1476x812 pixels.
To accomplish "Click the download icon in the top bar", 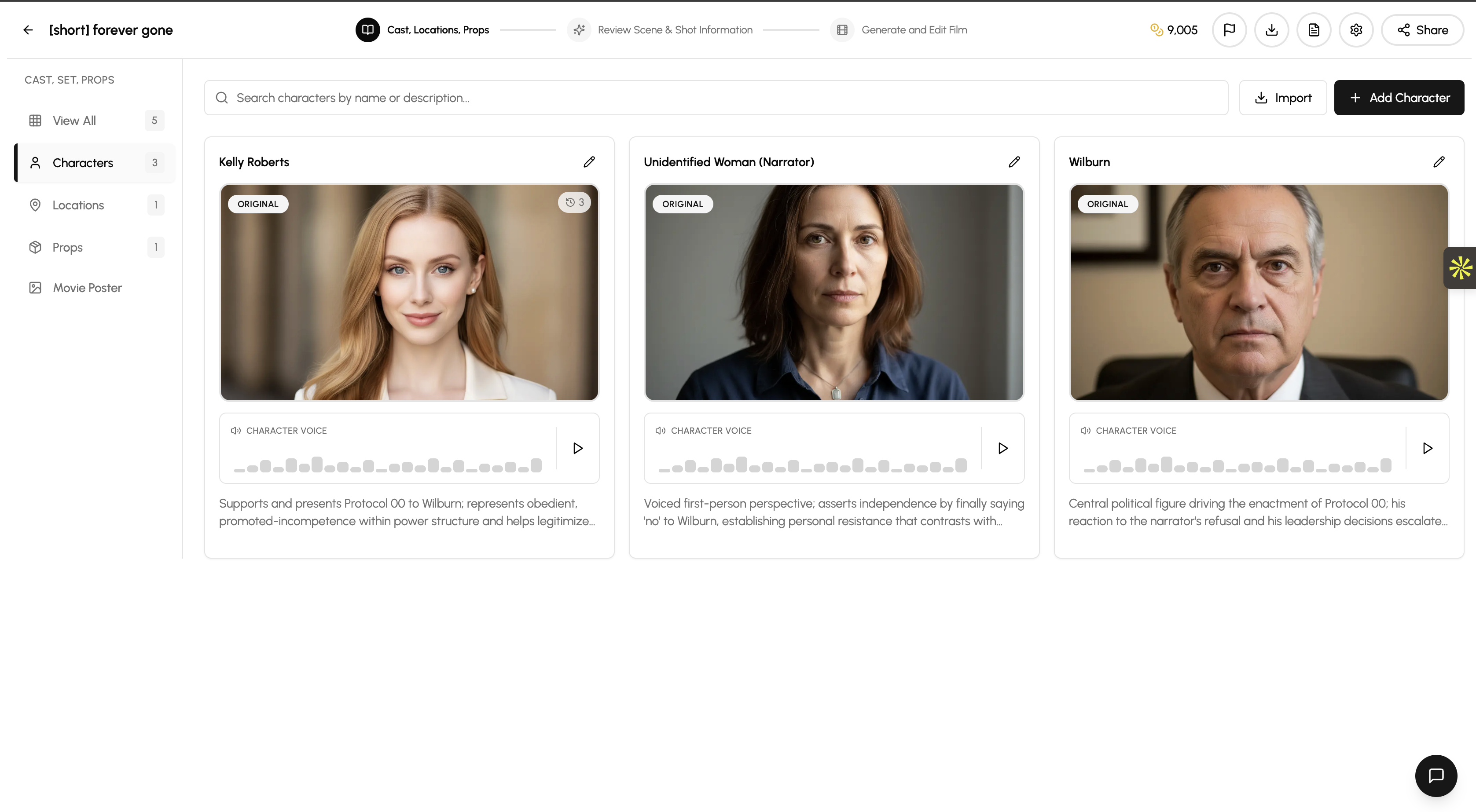I will (1271, 30).
